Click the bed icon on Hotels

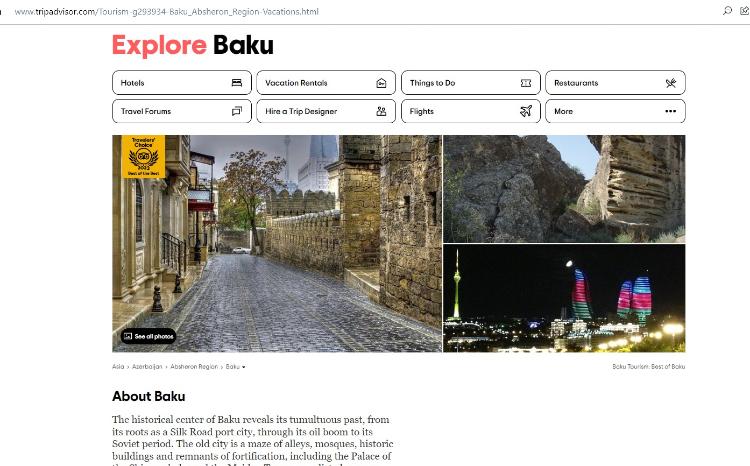tap(236, 83)
